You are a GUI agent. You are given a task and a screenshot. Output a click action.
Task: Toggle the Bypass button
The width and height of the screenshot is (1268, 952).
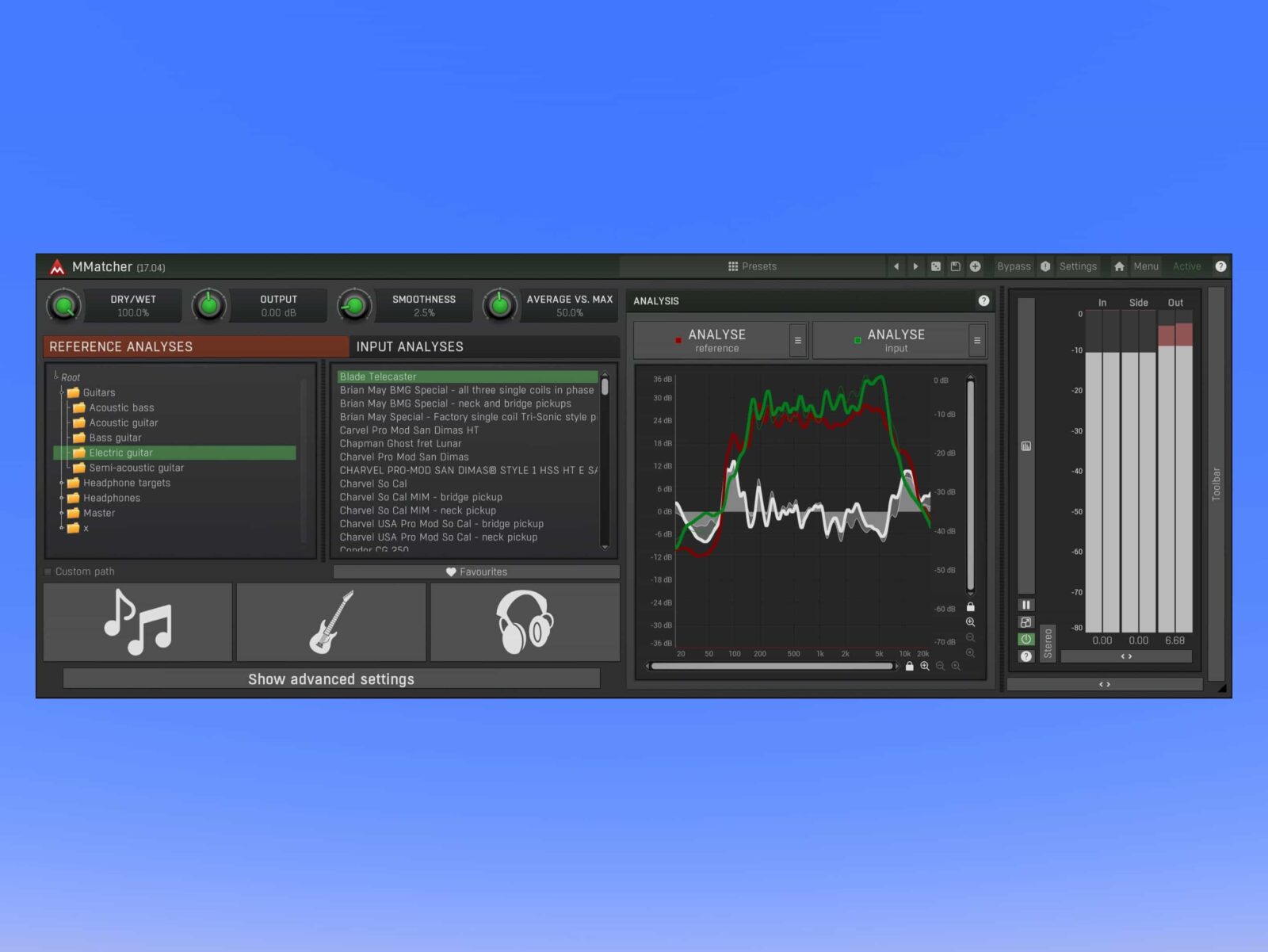tap(1014, 266)
